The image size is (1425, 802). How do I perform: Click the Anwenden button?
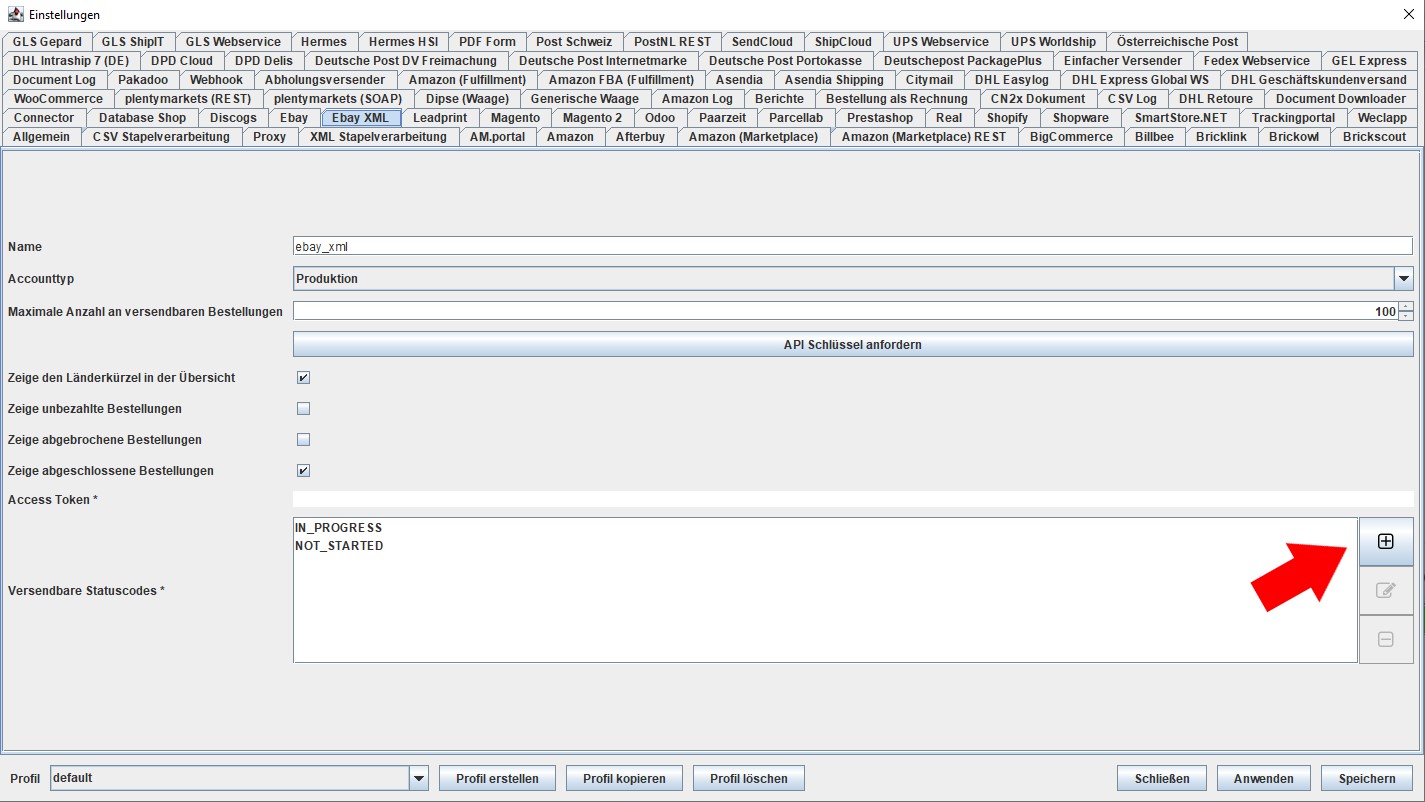pyautogui.click(x=1264, y=778)
